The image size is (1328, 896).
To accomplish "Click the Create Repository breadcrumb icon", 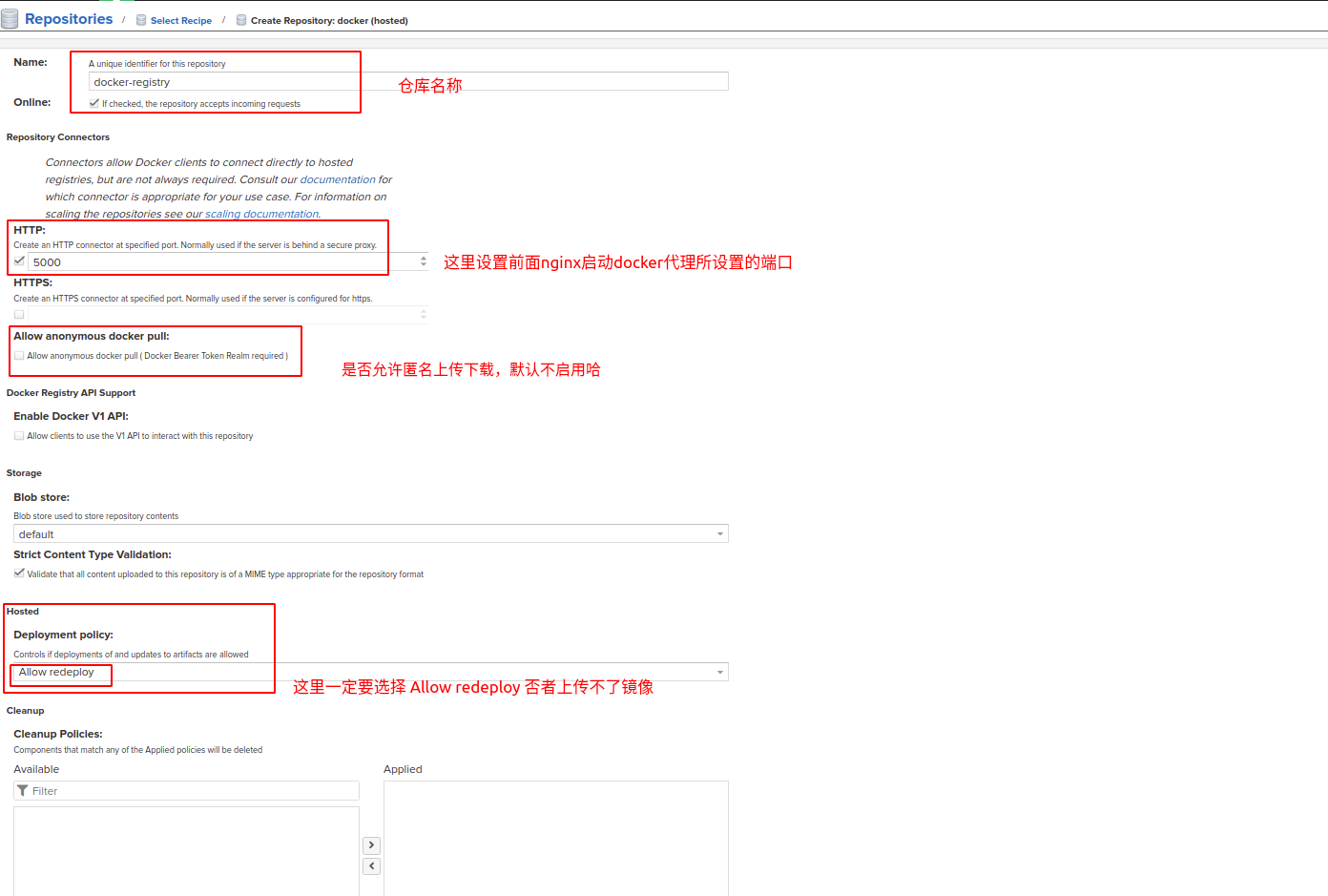I will point(241,20).
